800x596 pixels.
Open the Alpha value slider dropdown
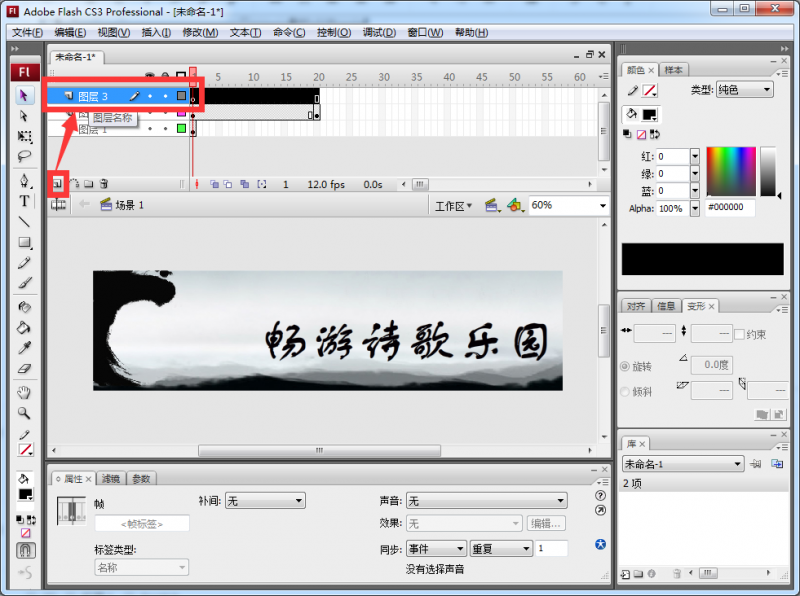tap(694, 208)
